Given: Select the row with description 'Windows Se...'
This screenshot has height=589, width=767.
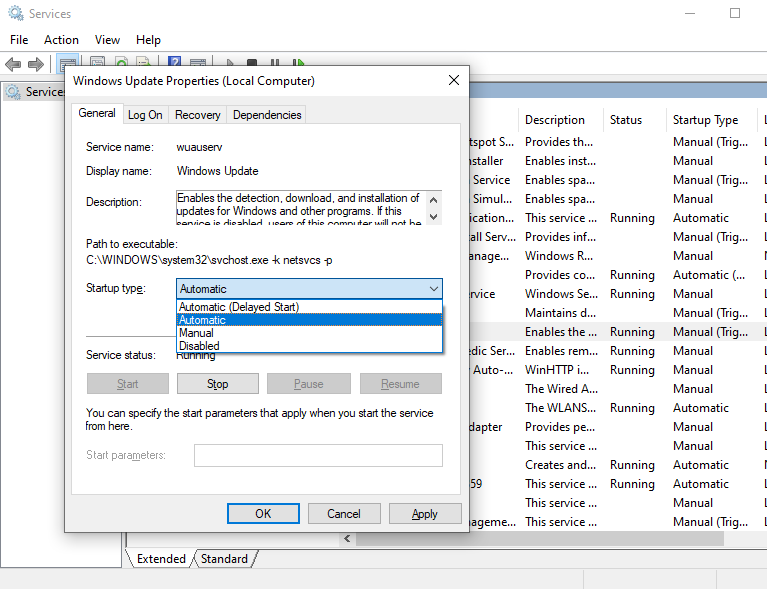Looking at the screenshot, I should pos(618,294).
